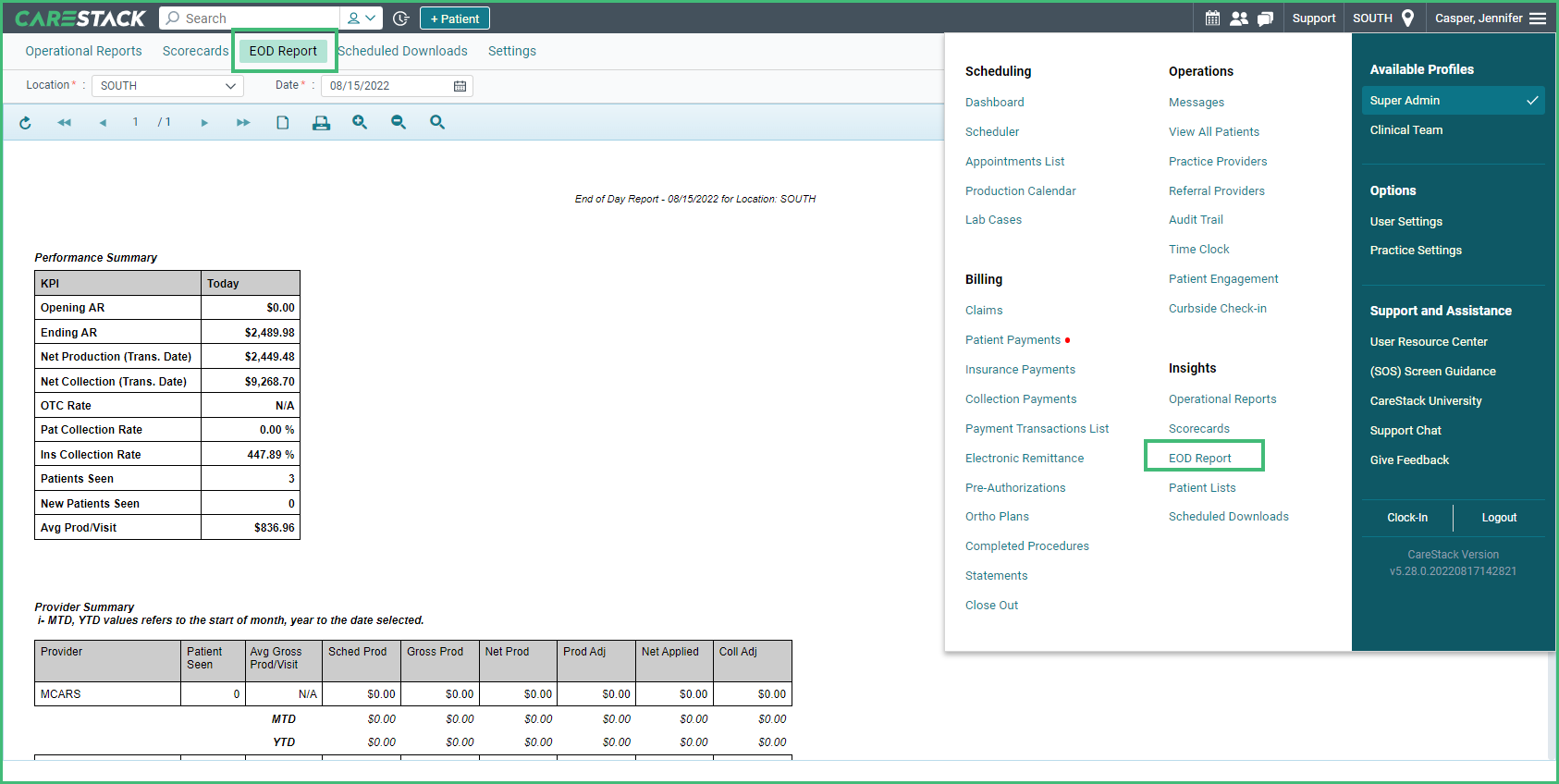The height and width of the screenshot is (784, 1559).
Task: Click the export document icon
Action: click(x=283, y=122)
